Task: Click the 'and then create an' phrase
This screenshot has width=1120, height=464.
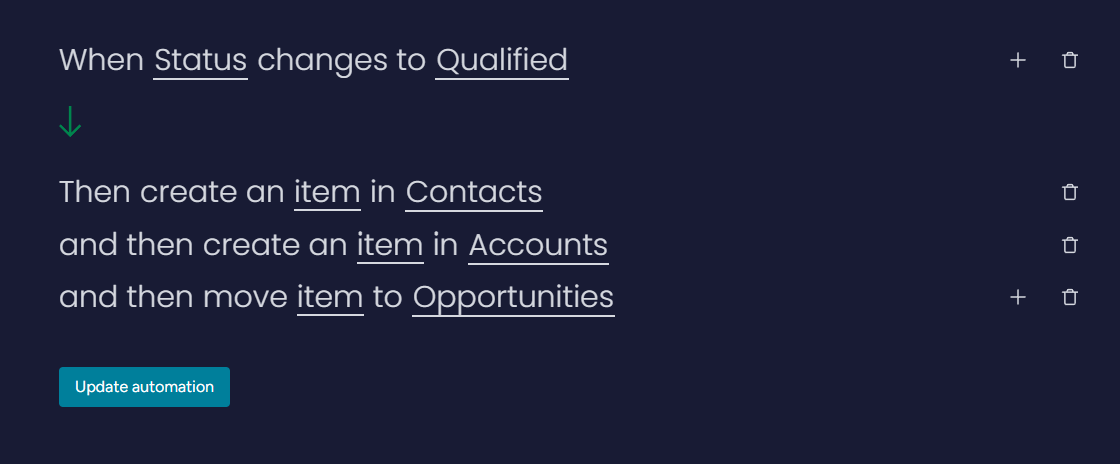Action: point(203,245)
